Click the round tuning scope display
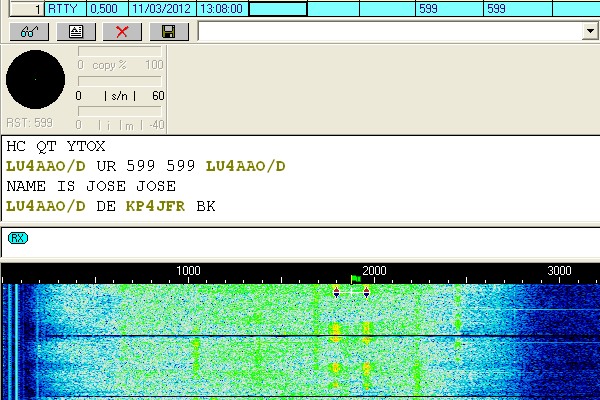600x400 pixels. (x=35, y=80)
